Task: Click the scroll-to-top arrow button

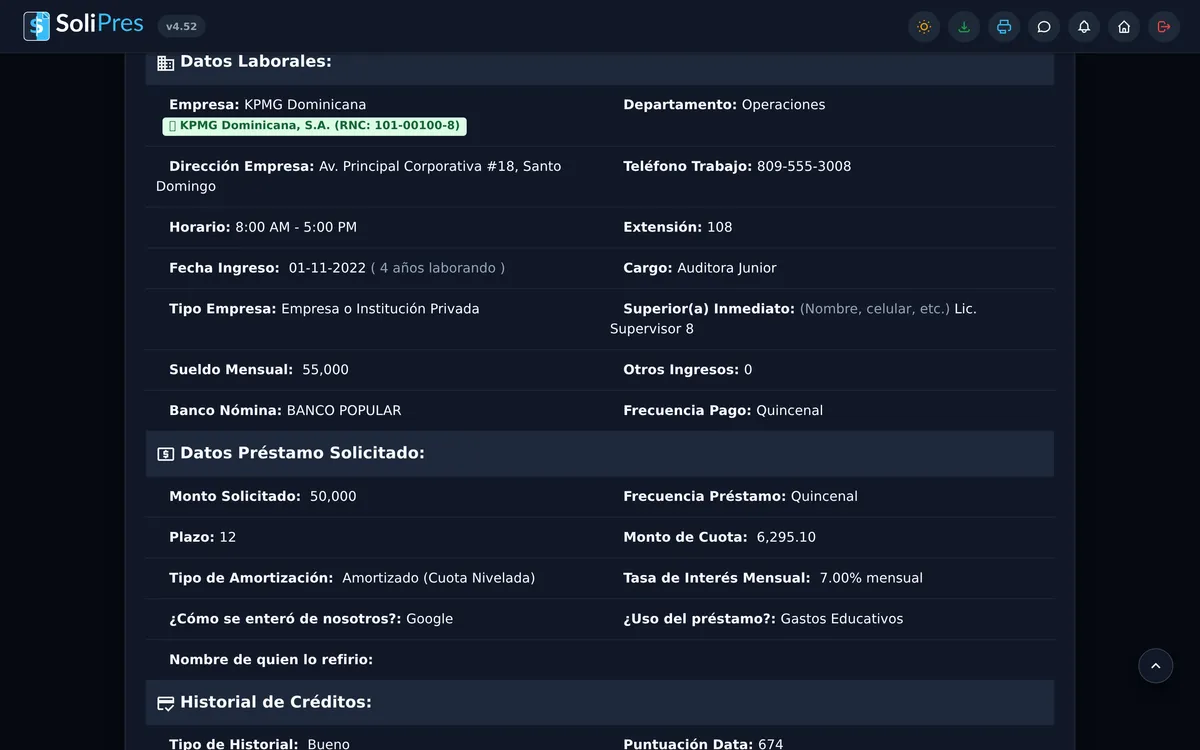Action: (1156, 666)
